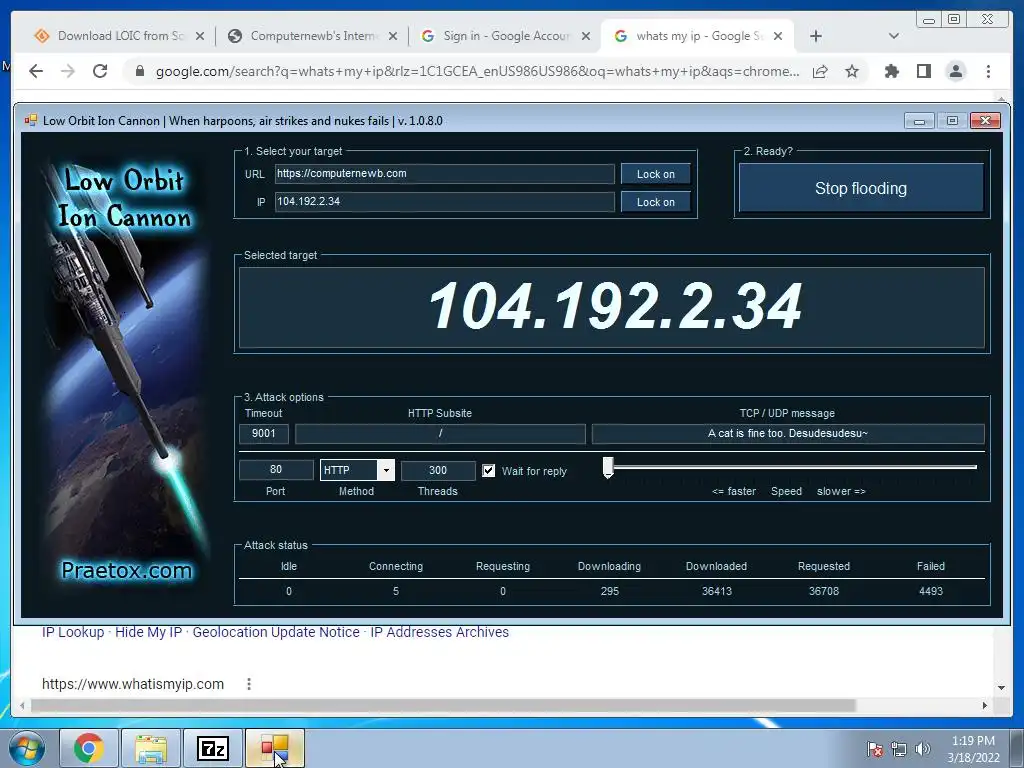Close the Download LOIC tab
Image resolution: width=1024 pixels, height=768 pixels.
click(200, 37)
